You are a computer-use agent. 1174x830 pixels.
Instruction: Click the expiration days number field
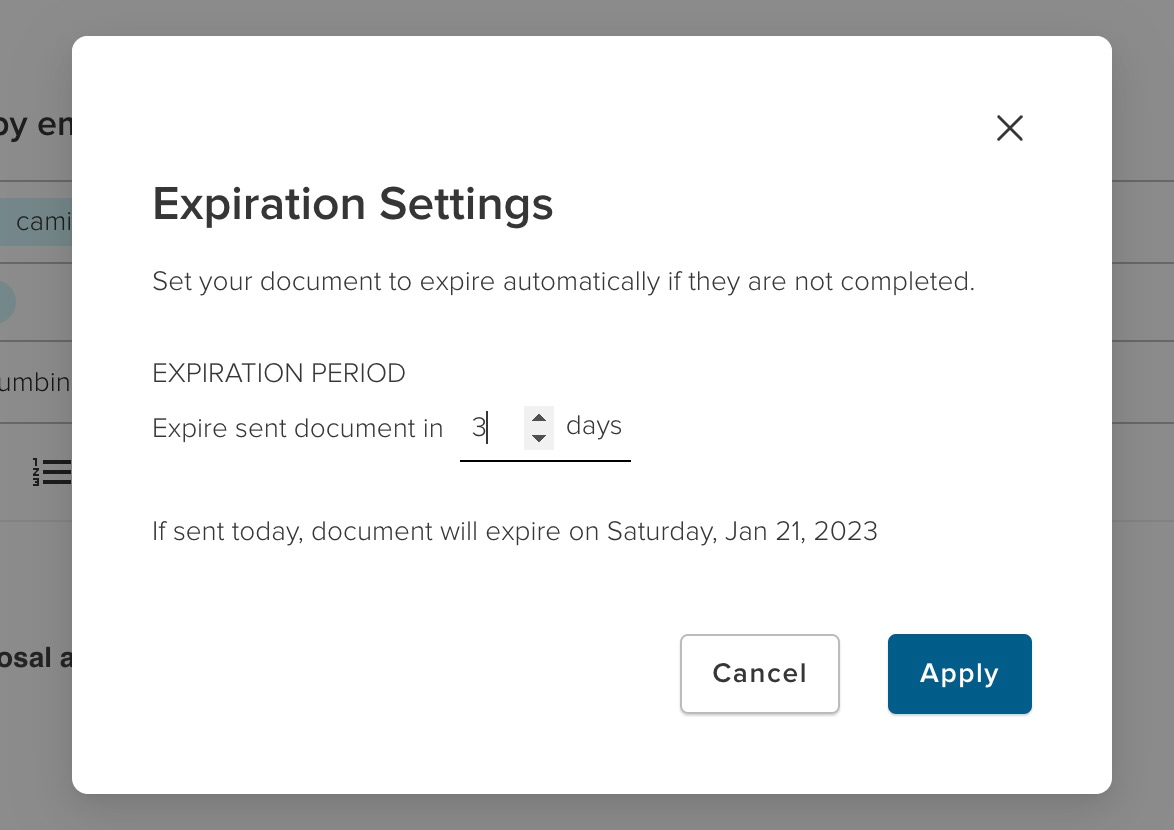[x=490, y=429]
